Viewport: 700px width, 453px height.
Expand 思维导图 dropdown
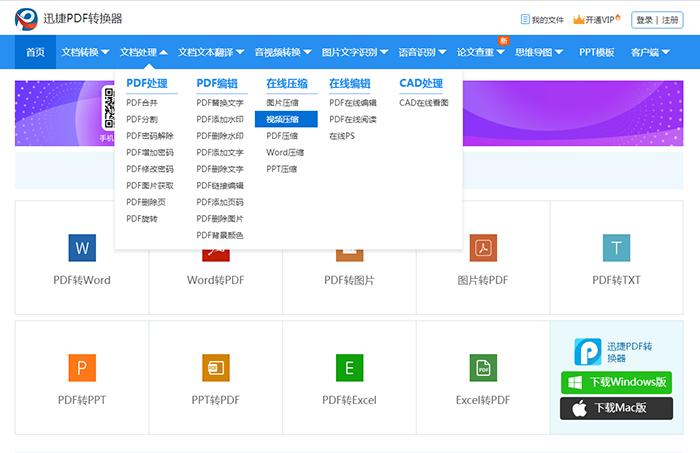click(539, 52)
